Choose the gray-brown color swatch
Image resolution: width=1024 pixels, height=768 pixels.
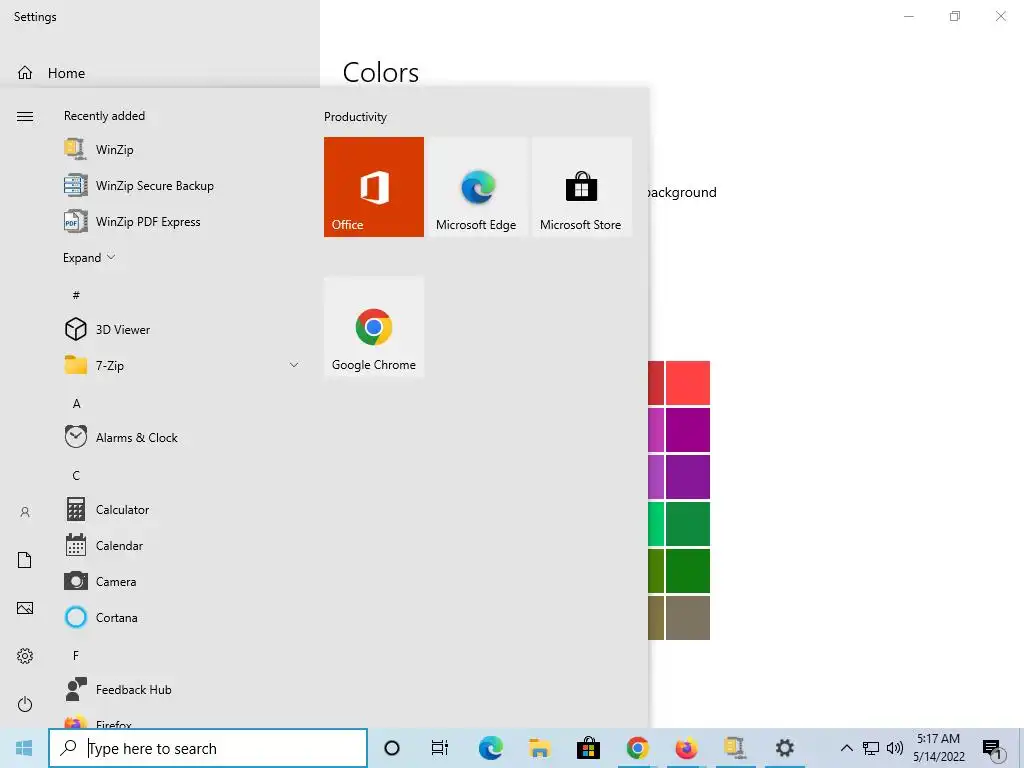tap(688, 618)
